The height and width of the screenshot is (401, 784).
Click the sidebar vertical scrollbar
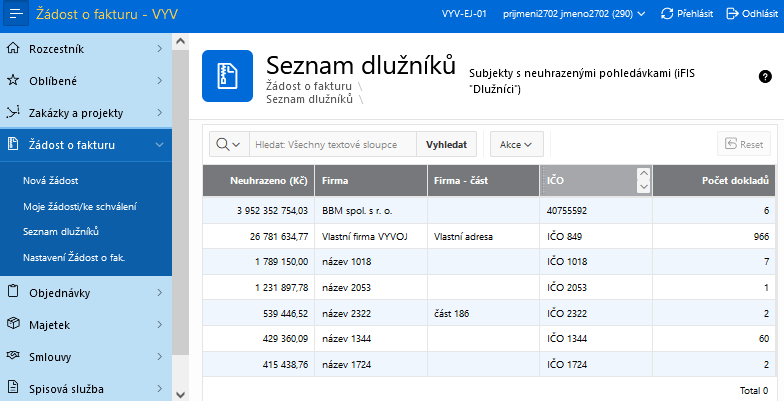(x=181, y=200)
